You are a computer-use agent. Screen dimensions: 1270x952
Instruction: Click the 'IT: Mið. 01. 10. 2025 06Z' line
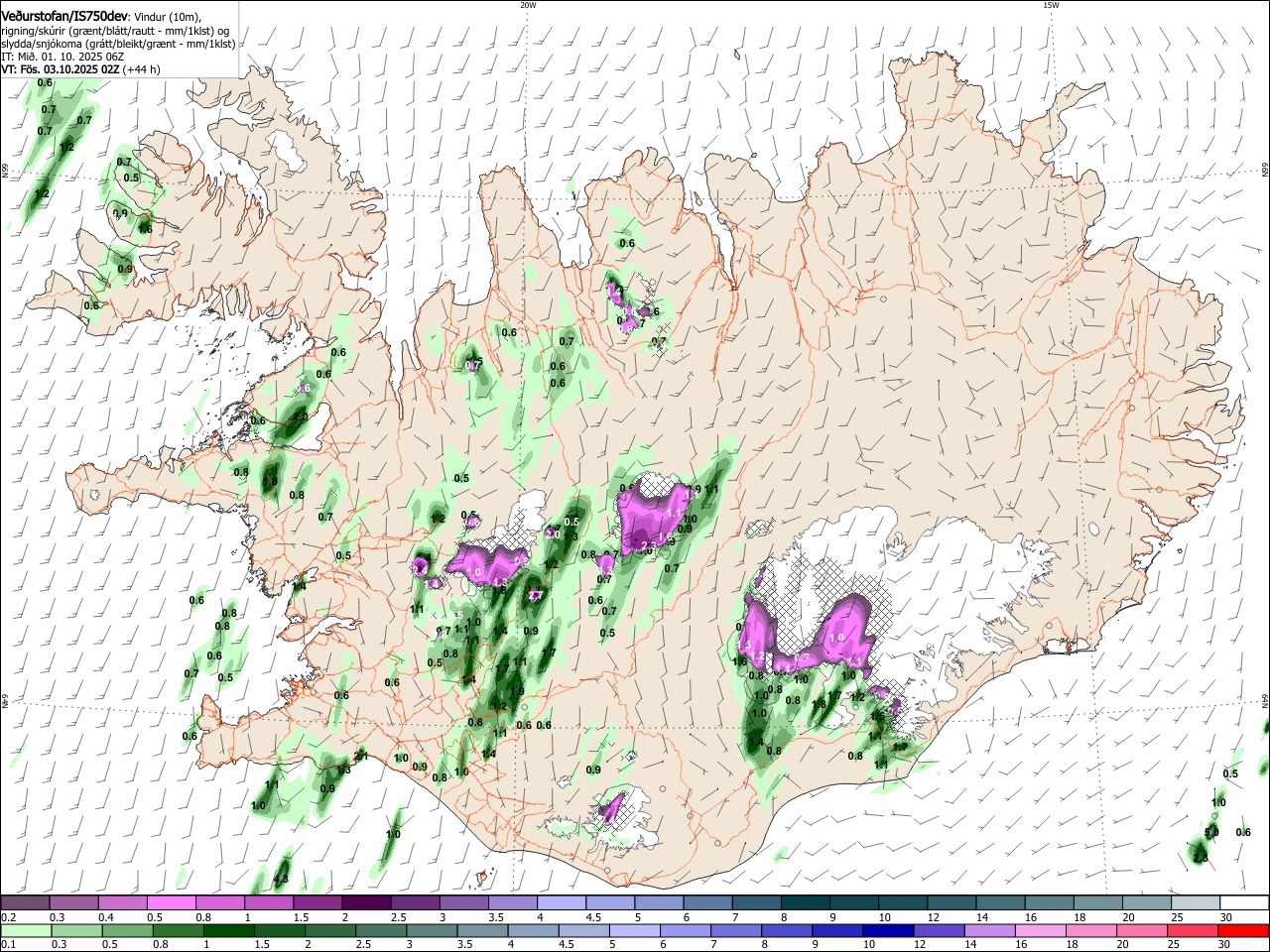[x=63, y=57]
